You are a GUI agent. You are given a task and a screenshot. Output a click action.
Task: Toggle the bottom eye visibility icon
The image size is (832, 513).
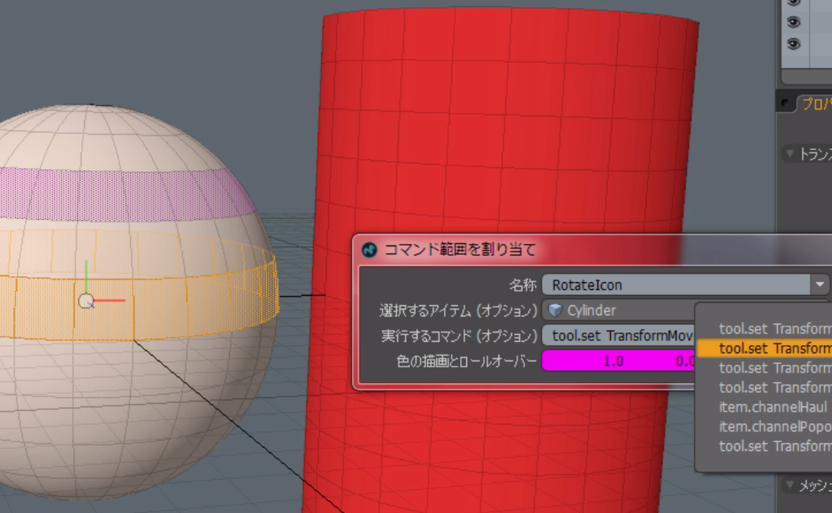click(794, 44)
